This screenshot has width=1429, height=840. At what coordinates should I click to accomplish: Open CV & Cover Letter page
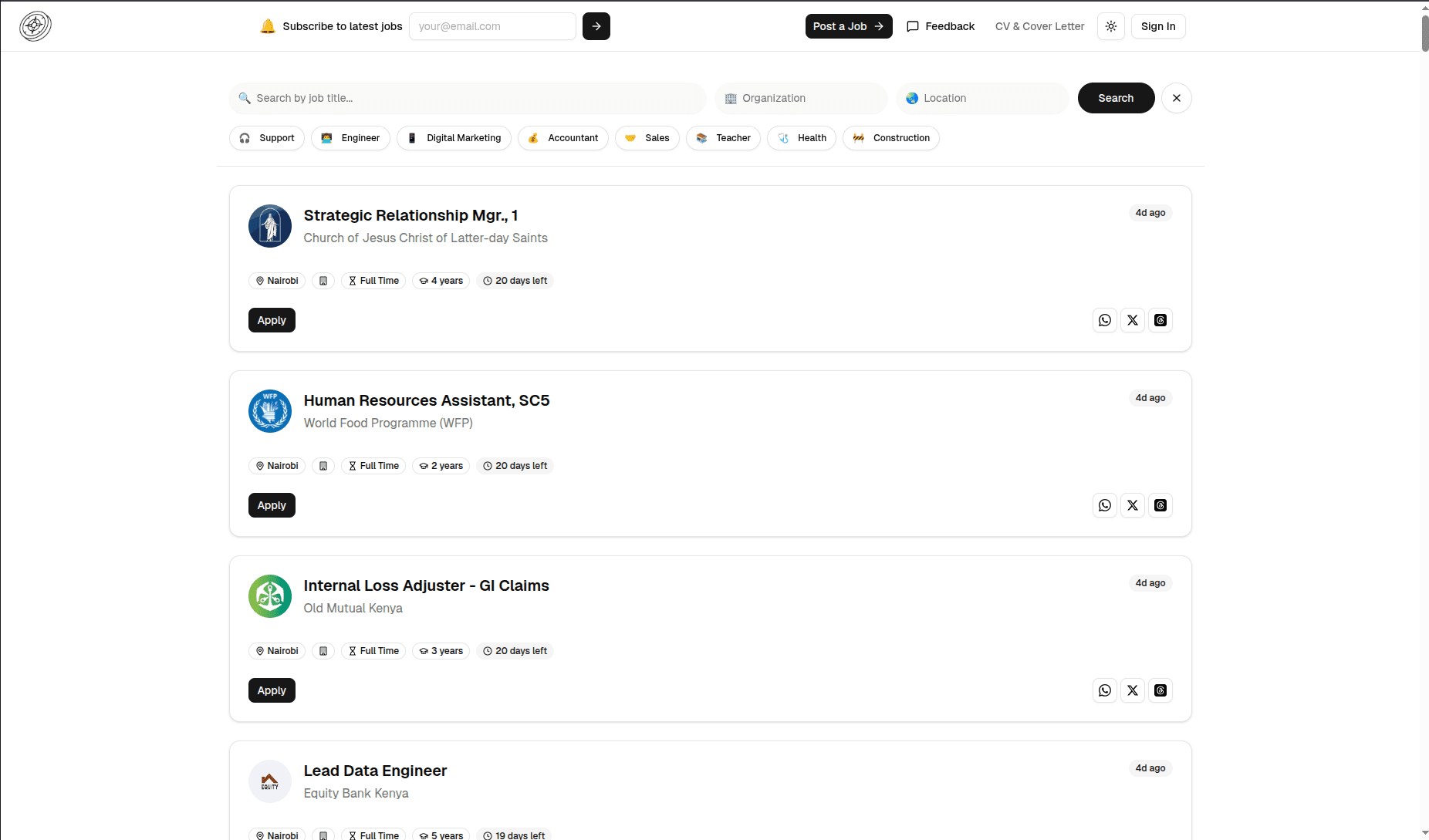click(1039, 26)
